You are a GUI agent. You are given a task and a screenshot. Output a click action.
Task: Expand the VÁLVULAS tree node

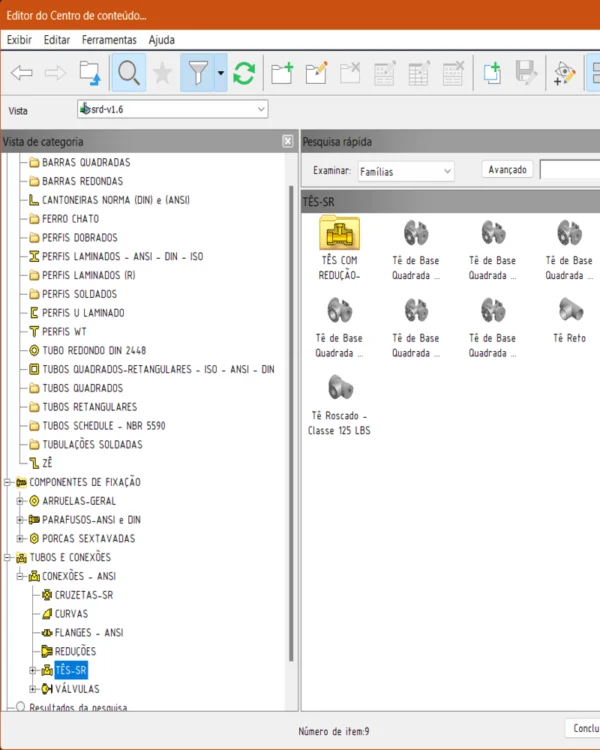coord(33,689)
